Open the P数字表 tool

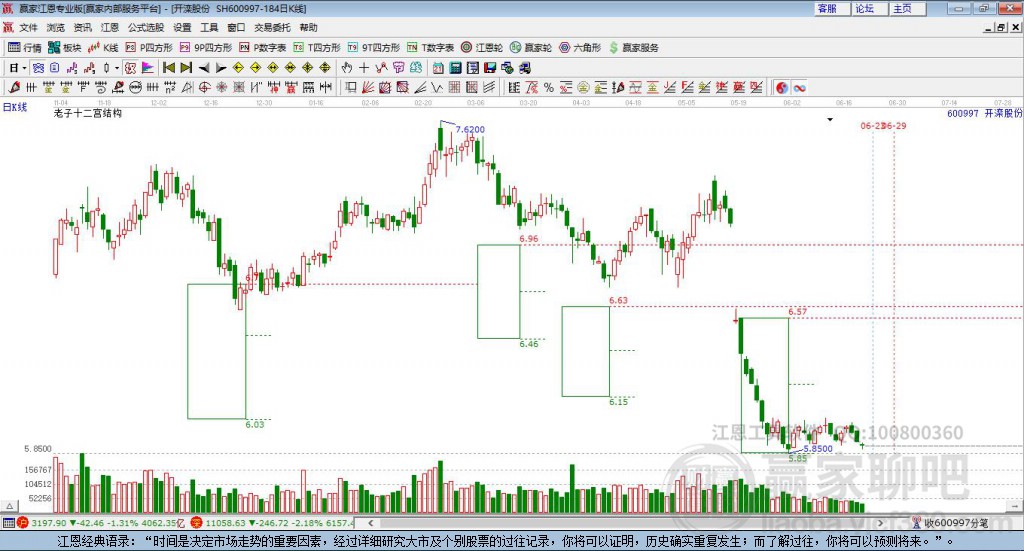(x=263, y=48)
